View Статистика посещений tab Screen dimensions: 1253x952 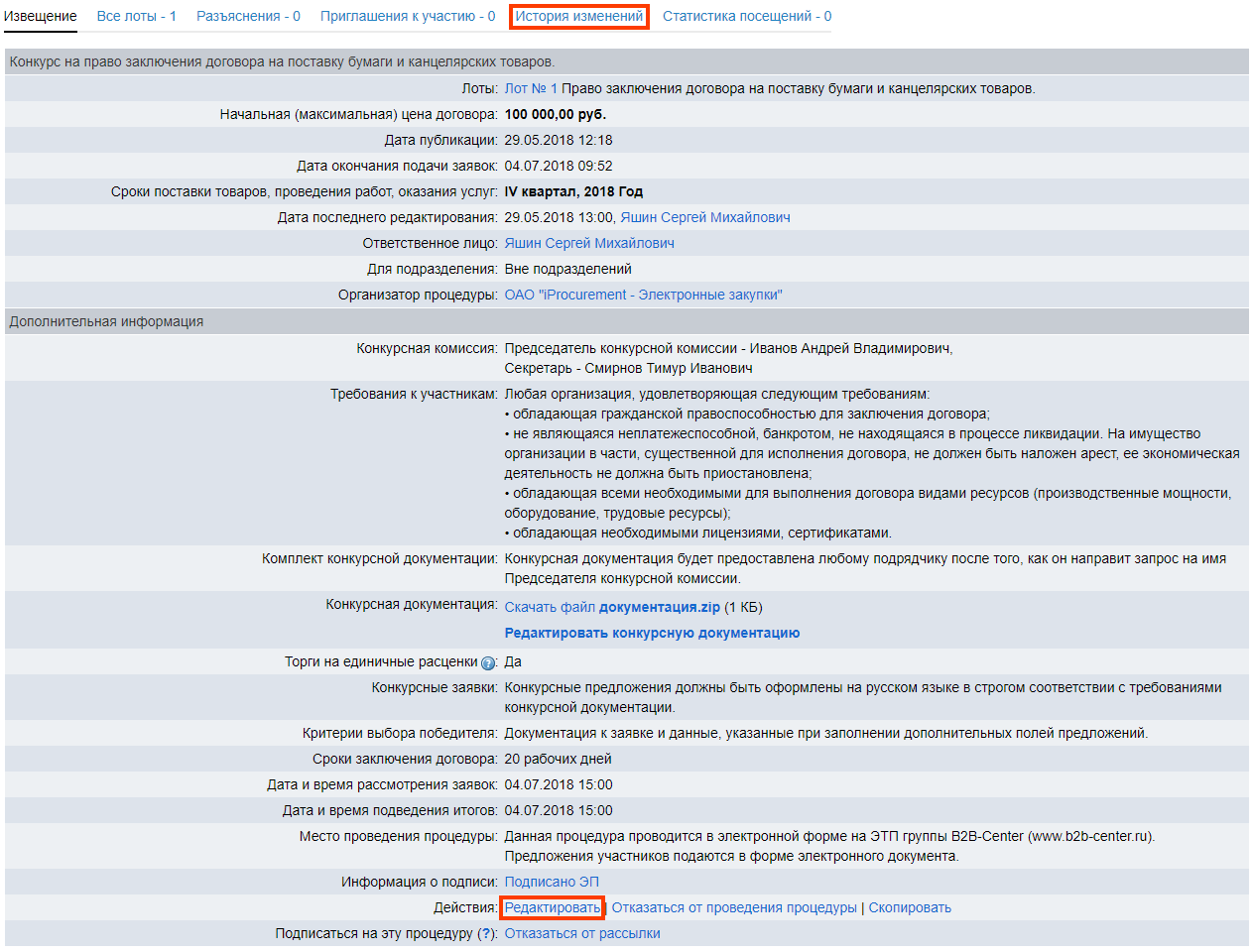pos(746,16)
